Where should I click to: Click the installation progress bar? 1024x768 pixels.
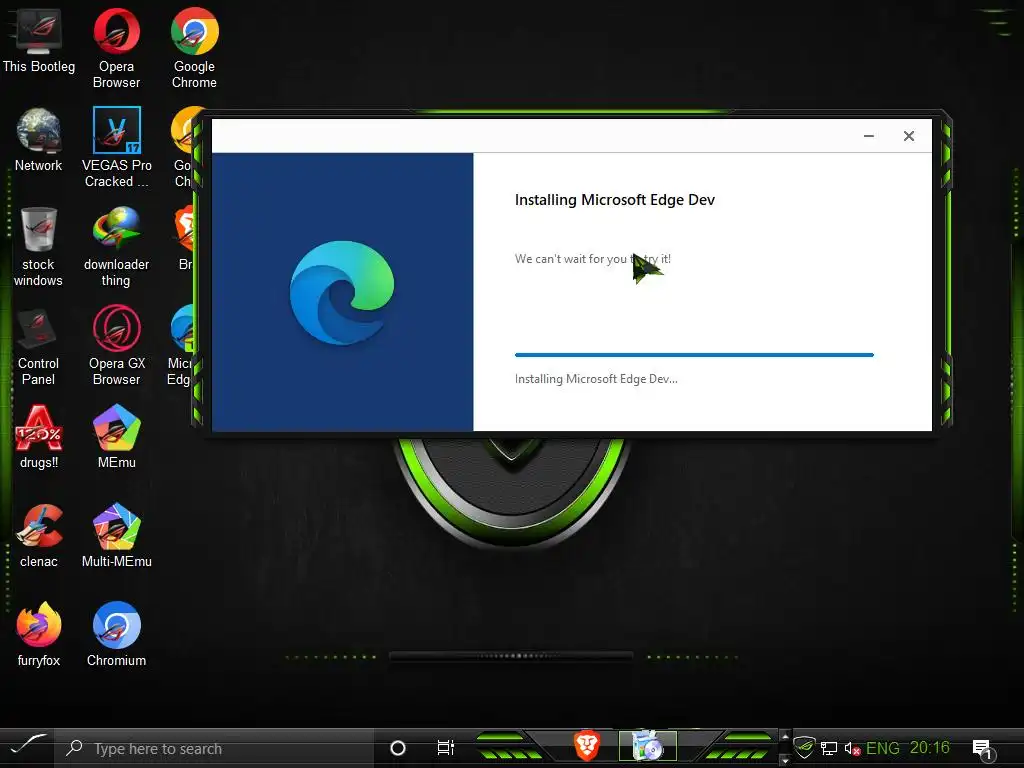click(x=694, y=355)
